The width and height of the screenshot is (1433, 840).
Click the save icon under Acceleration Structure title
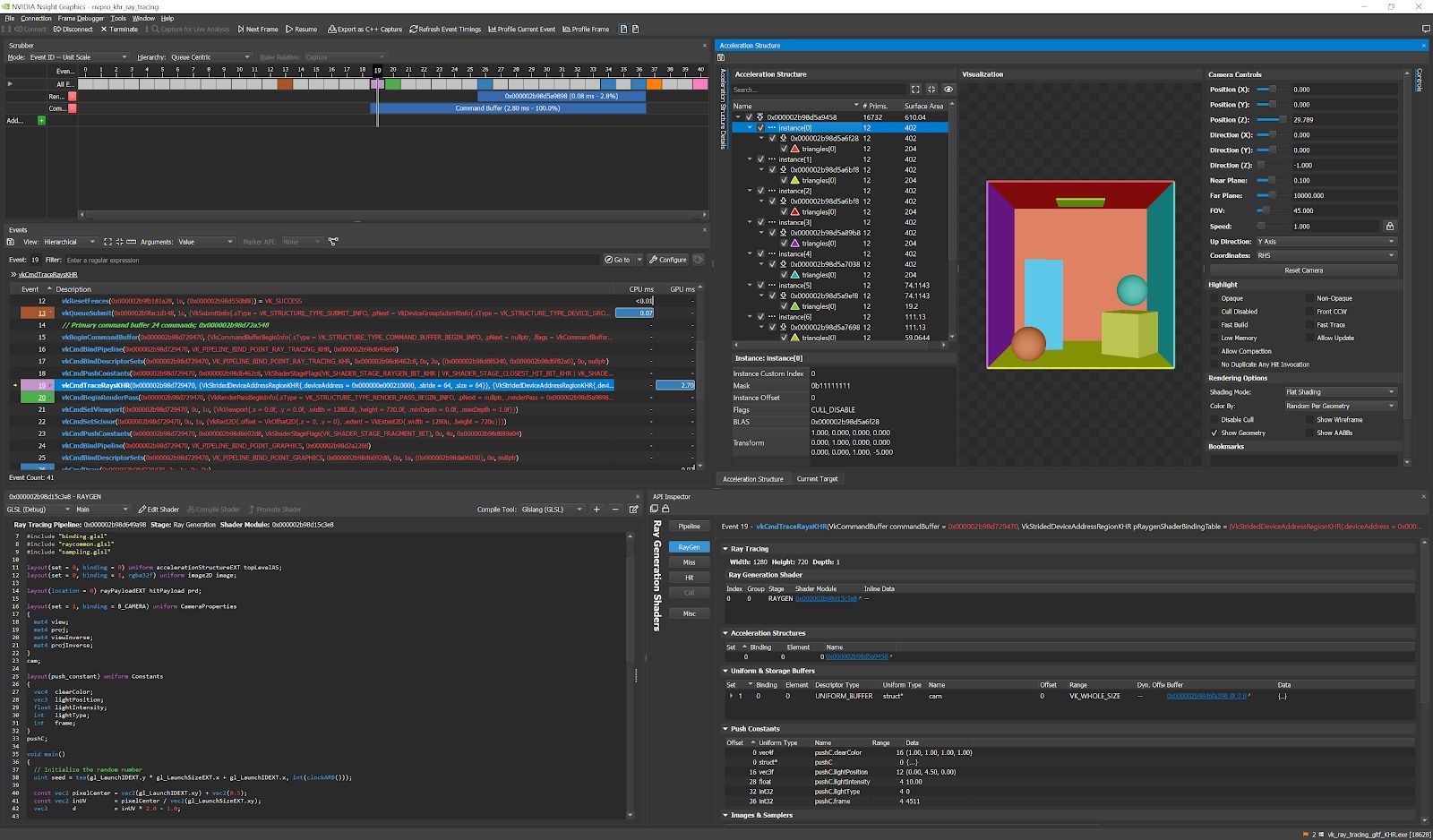point(721,57)
